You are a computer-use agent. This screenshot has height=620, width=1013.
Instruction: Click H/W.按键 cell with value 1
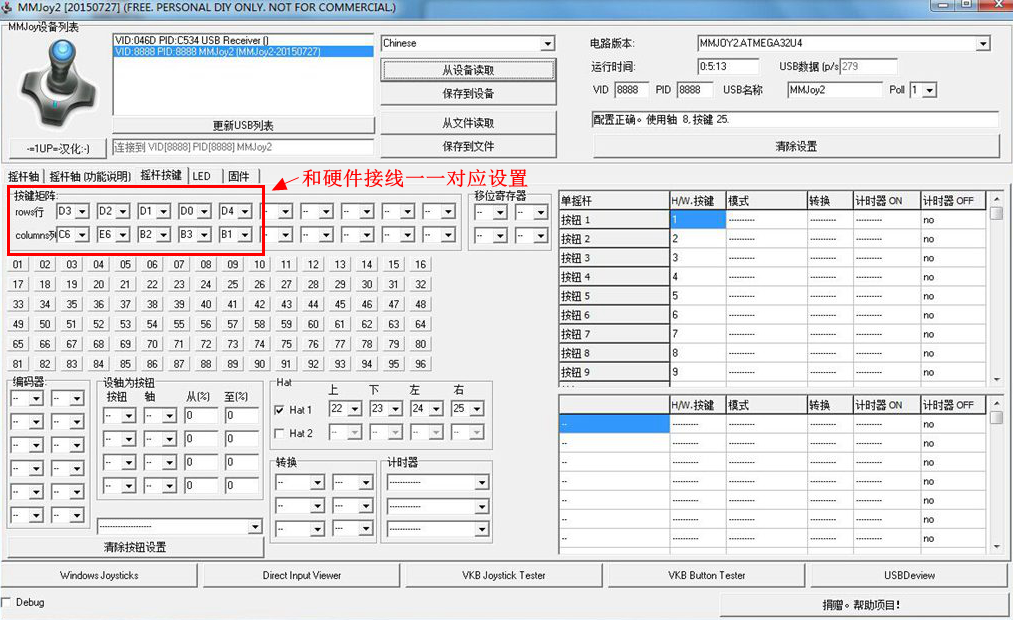pyautogui.click(x=698, y=220)
